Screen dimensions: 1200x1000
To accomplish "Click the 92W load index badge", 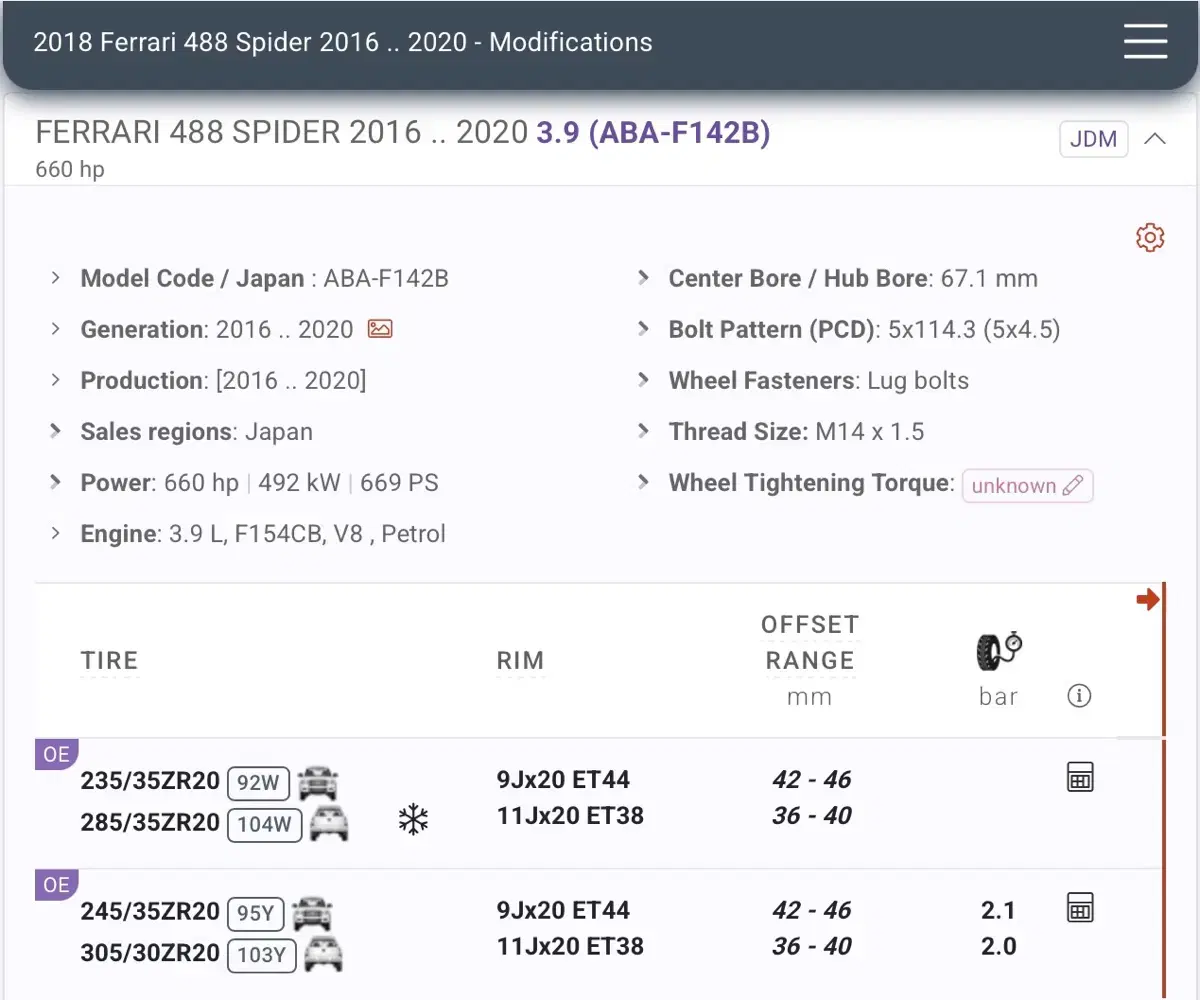I will click(258, 783).
